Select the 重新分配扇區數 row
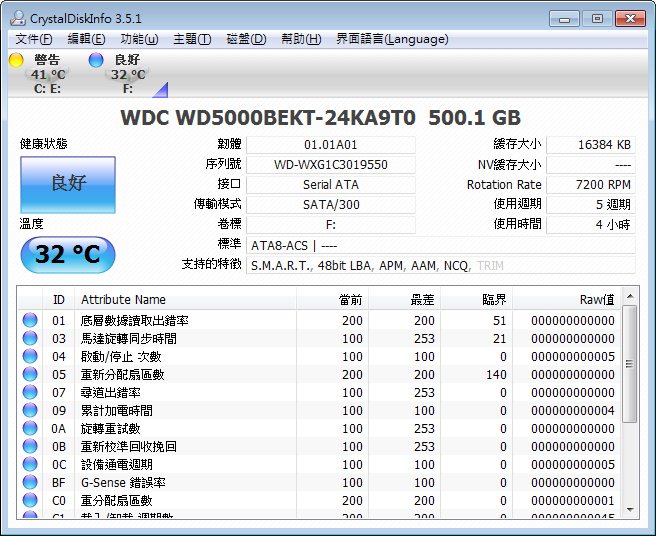Screen dimensions: 656x536 pos(319,374)
